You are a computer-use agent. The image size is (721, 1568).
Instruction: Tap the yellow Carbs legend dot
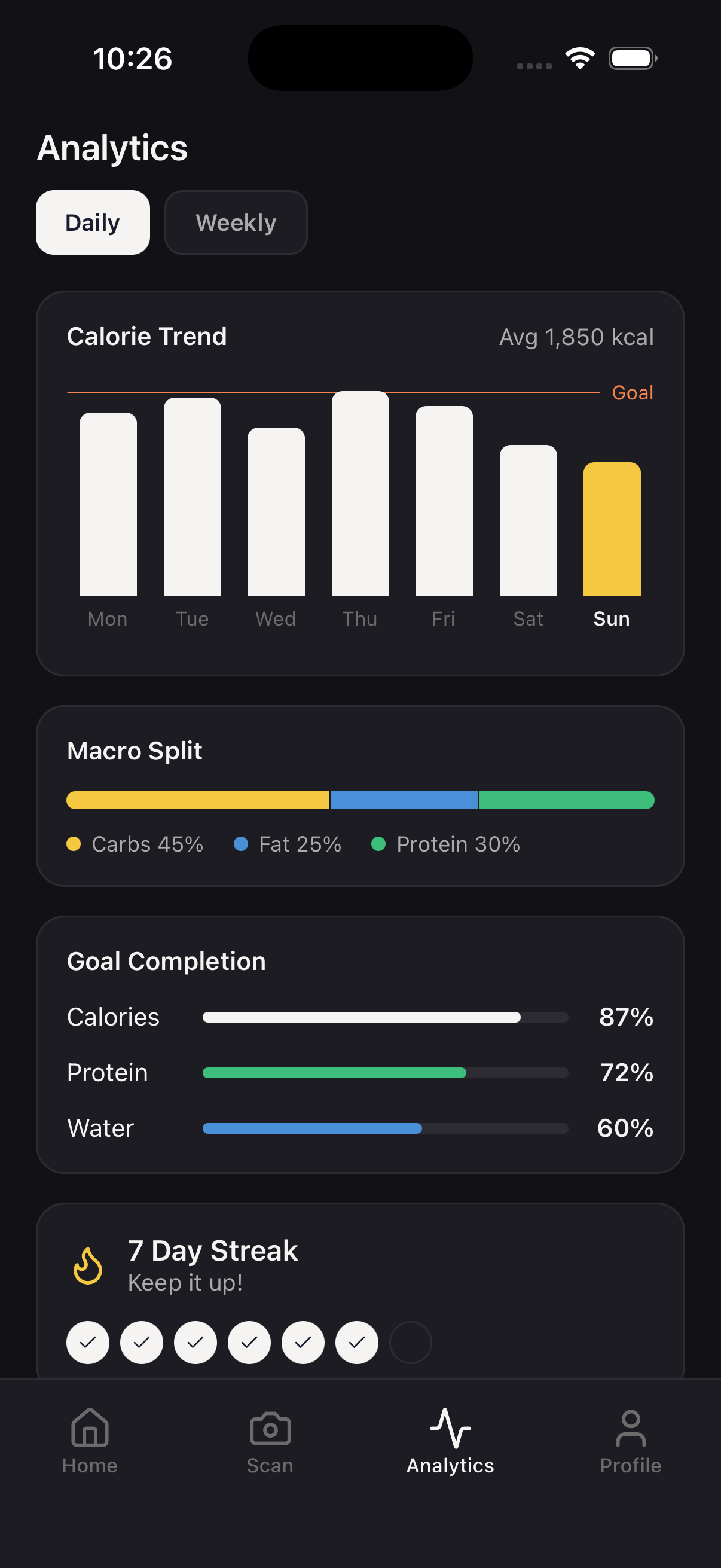coord(74,844)
